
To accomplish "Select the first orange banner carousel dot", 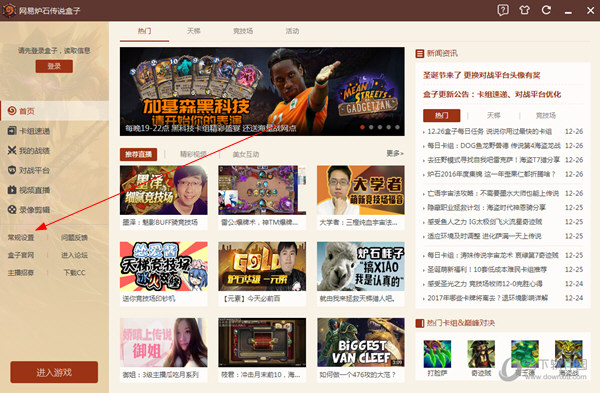I will [362, 127].
